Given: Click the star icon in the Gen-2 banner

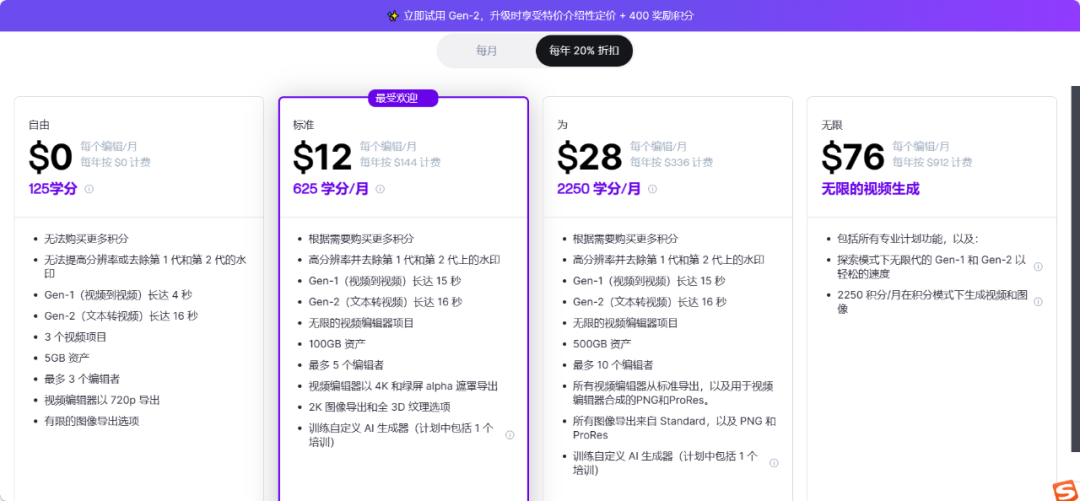Looking at the screenshot, I should click(393, 15).
